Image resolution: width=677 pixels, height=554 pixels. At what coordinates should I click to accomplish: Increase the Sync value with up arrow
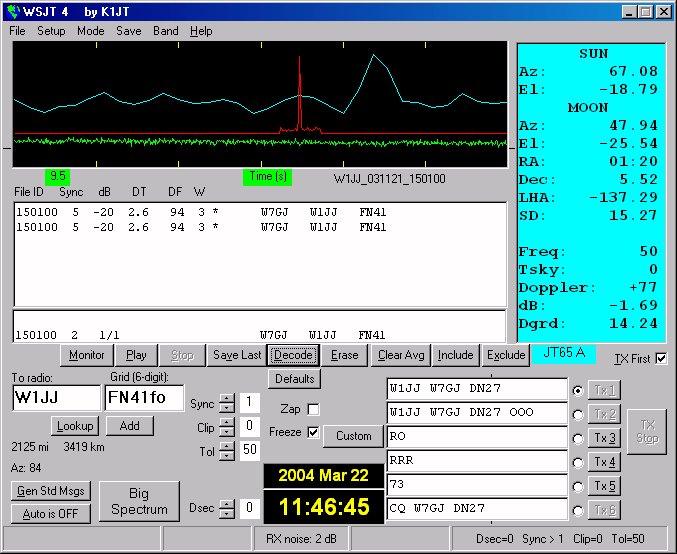click(226, 398)
